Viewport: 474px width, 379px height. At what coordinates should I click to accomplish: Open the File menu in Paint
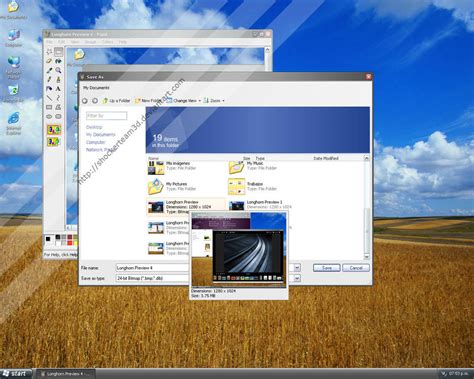(49, 42)
